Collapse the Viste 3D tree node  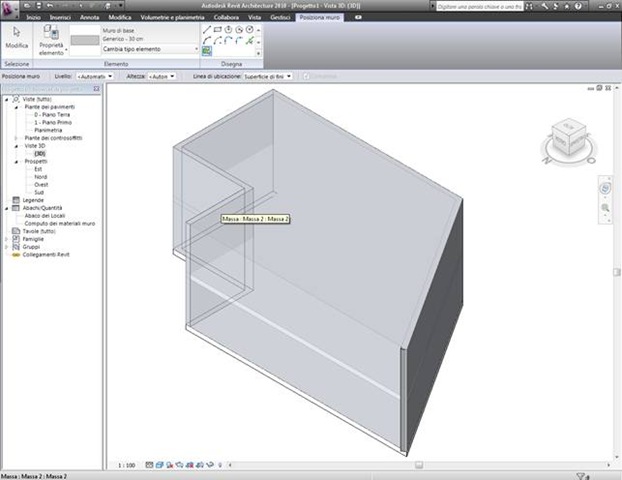click(17, 146)
